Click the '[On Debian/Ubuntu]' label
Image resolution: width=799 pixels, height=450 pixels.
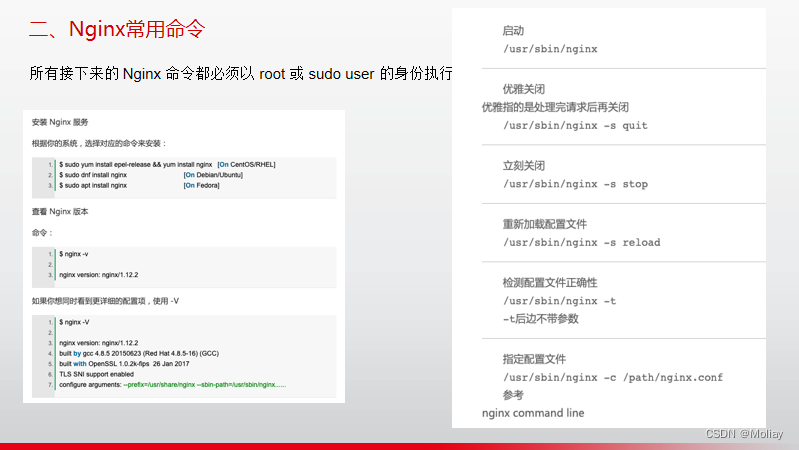213,175
